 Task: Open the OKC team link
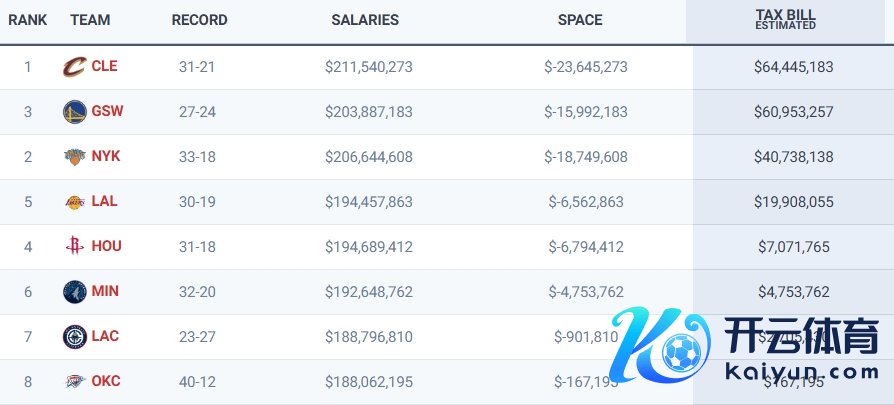tap(106, 381)
